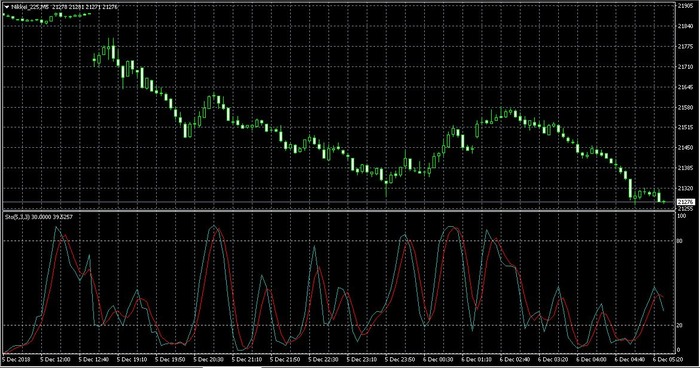Click the 5 Dec 19:50 time label

(x=171, y=359)
